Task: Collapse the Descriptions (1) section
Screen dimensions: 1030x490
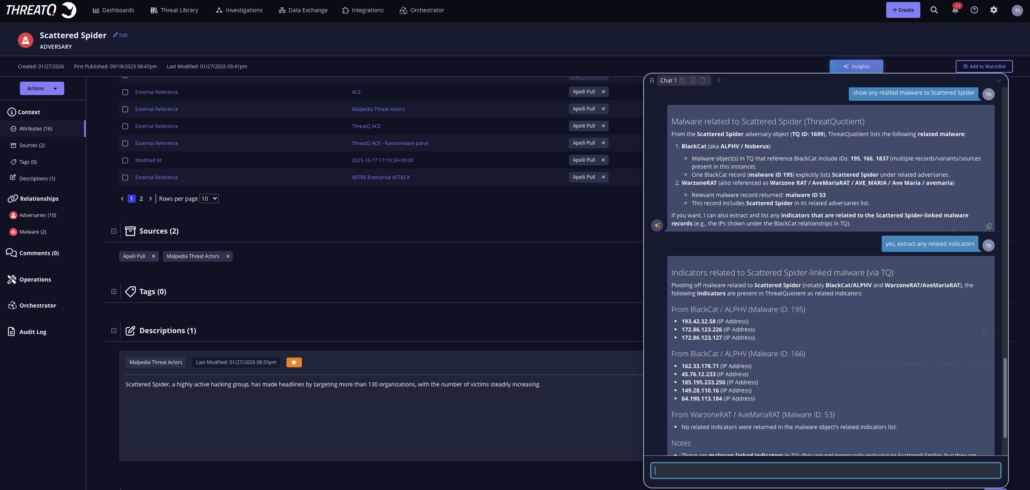Action: pos(114,330)
